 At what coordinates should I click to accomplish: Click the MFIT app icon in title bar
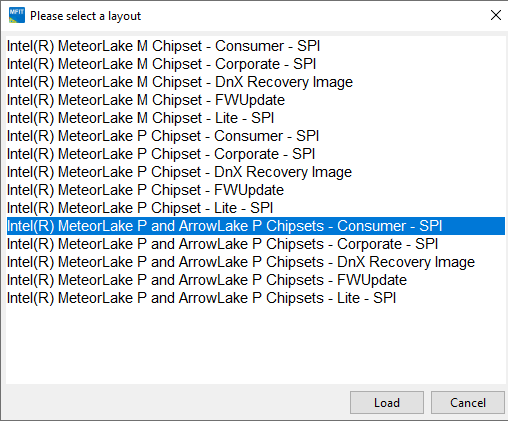point(17,15)
